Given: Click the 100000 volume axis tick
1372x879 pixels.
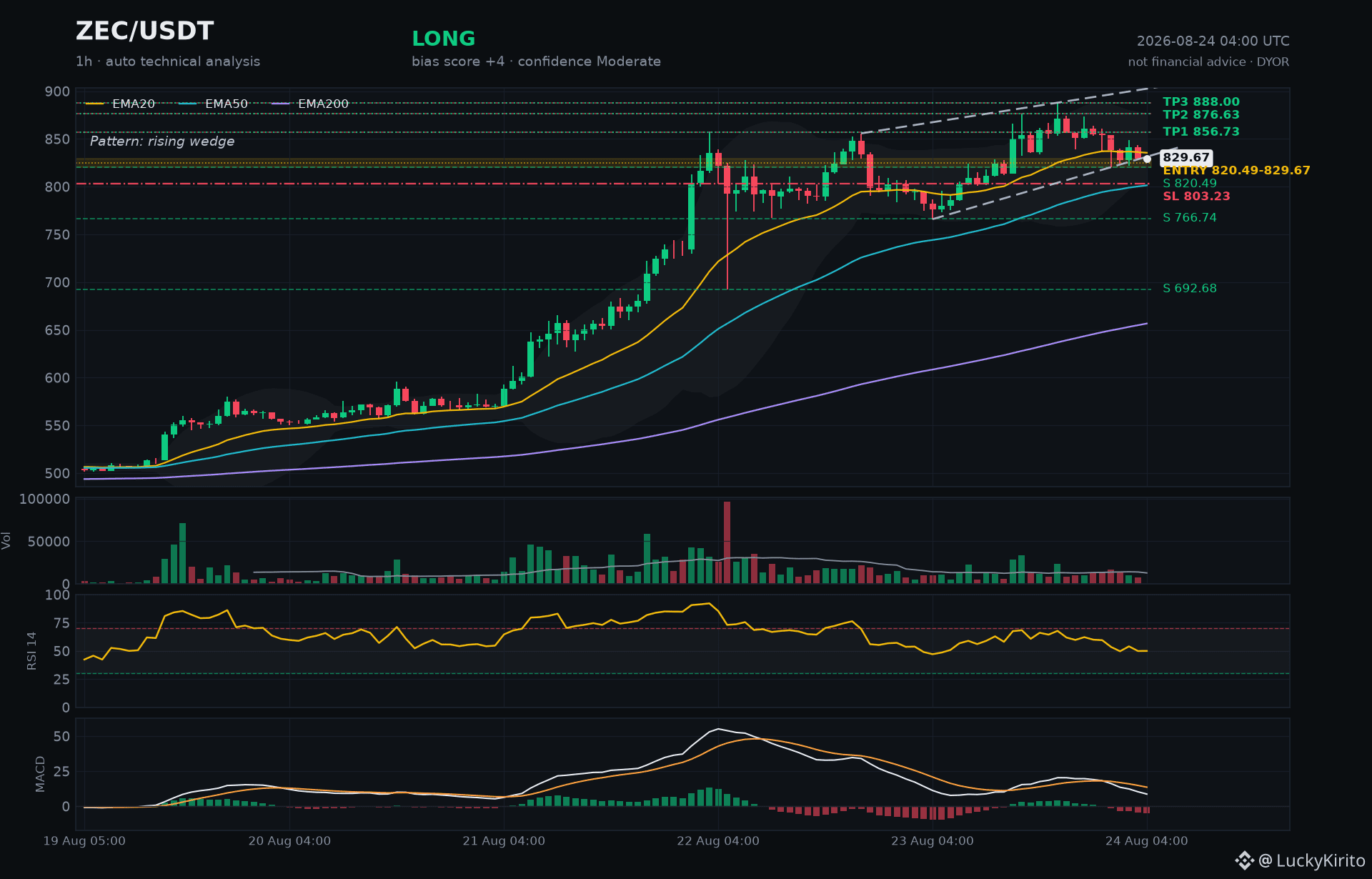Looking at the screenshot, I should [44, 499].
